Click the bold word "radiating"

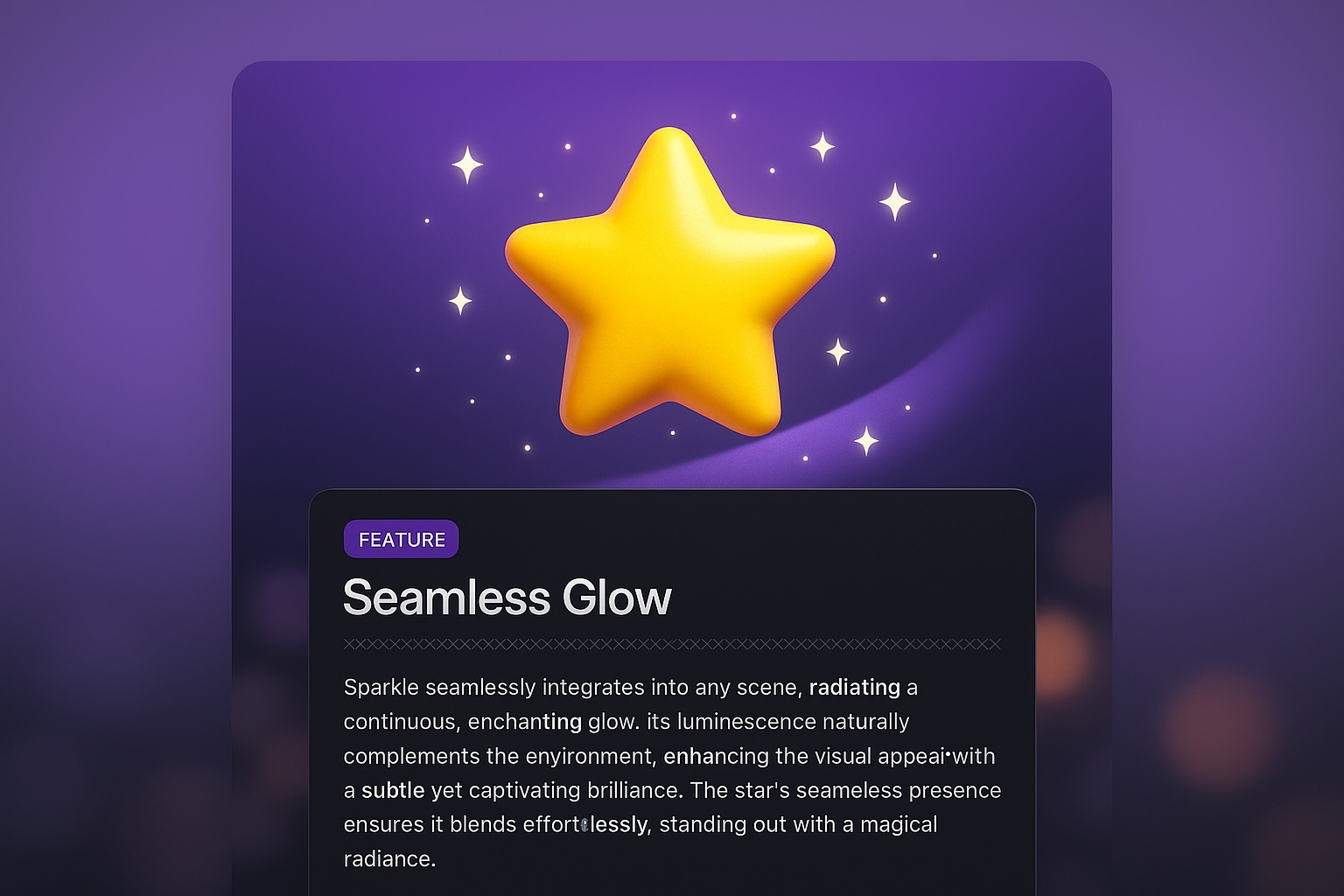(854, 688)
